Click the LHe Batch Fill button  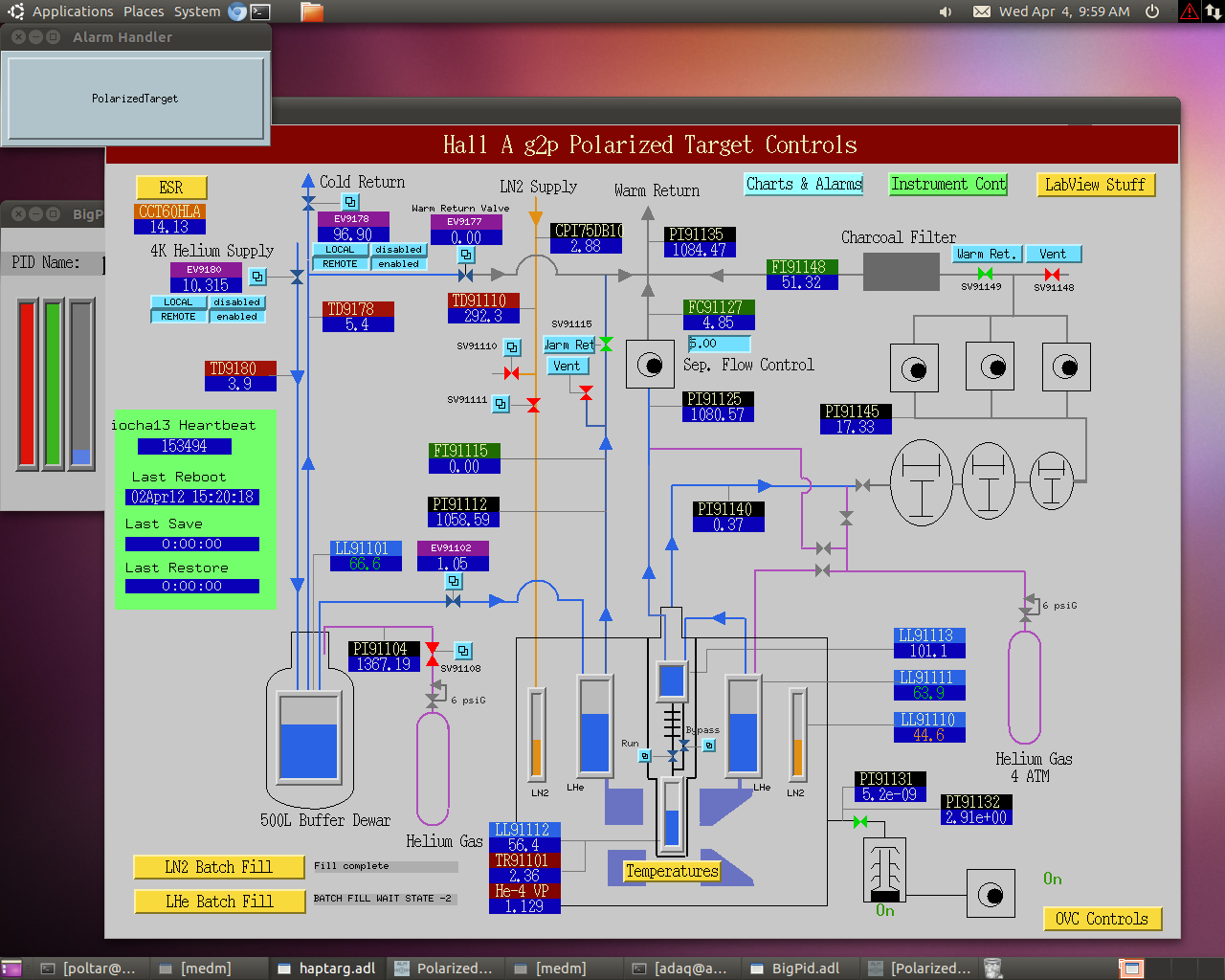click(219, 902)
